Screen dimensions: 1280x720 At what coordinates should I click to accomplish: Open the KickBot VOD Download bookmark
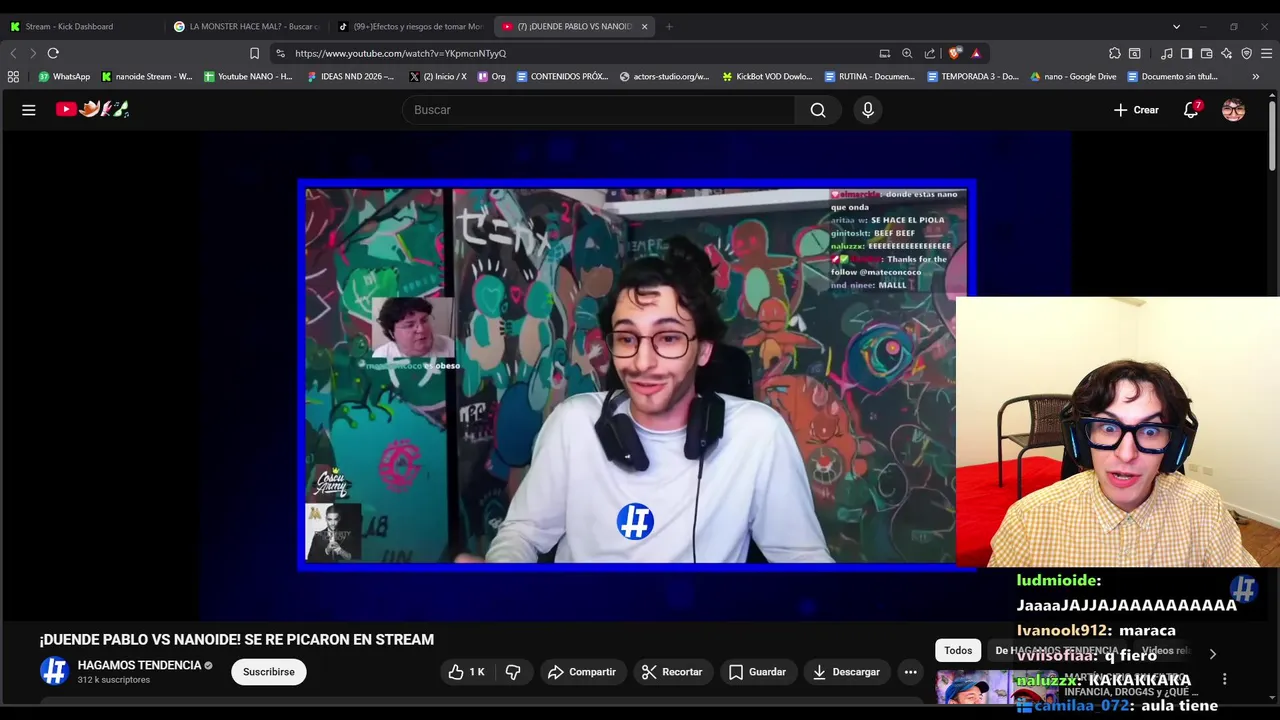coord(767,76)
